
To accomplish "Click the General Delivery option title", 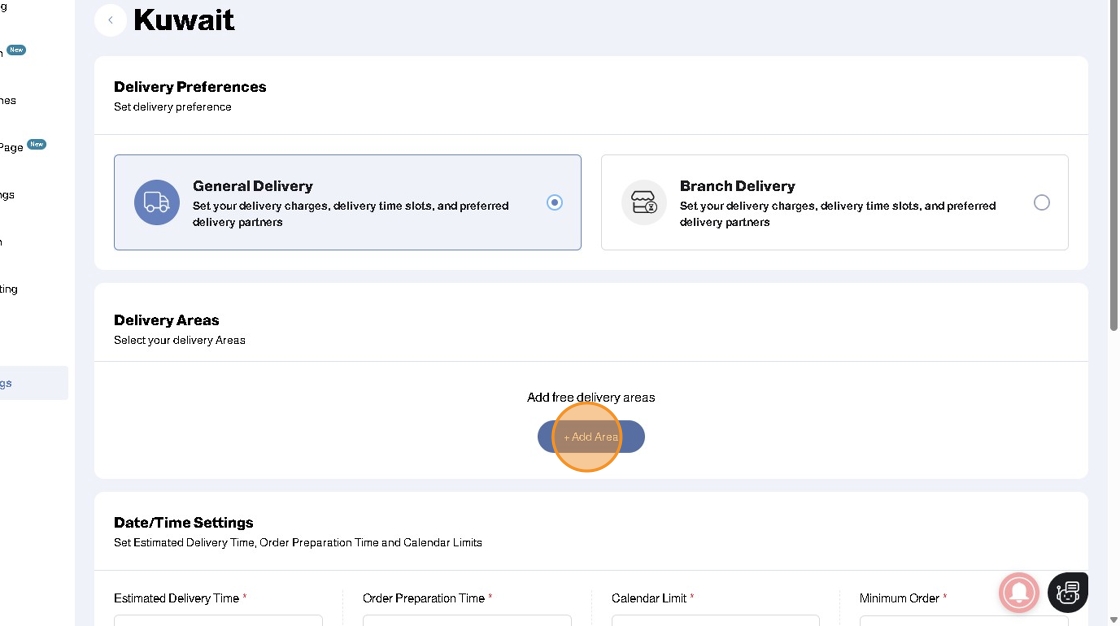I will [252, 186].
